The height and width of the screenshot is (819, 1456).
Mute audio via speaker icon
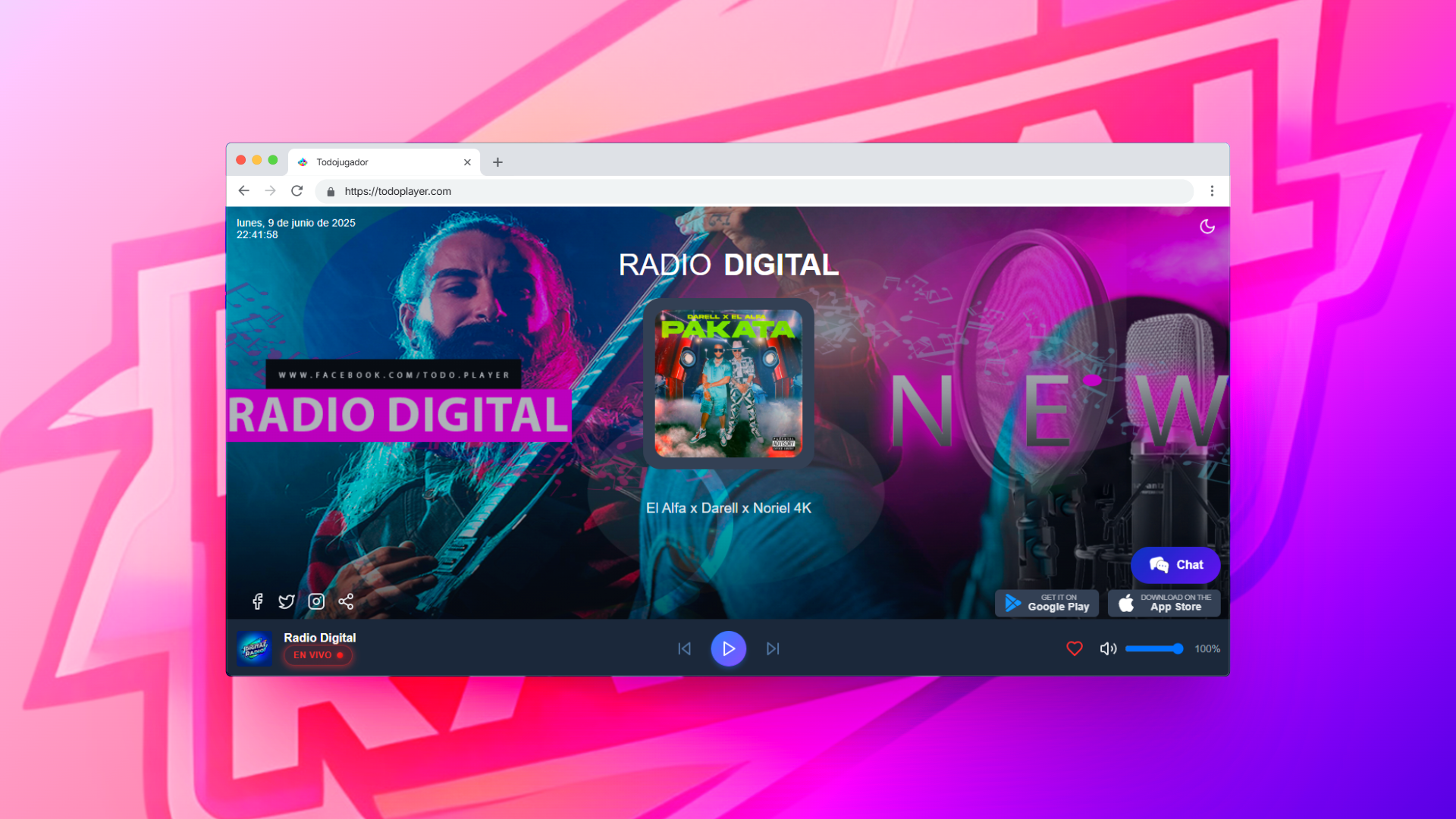[1108, 648]
